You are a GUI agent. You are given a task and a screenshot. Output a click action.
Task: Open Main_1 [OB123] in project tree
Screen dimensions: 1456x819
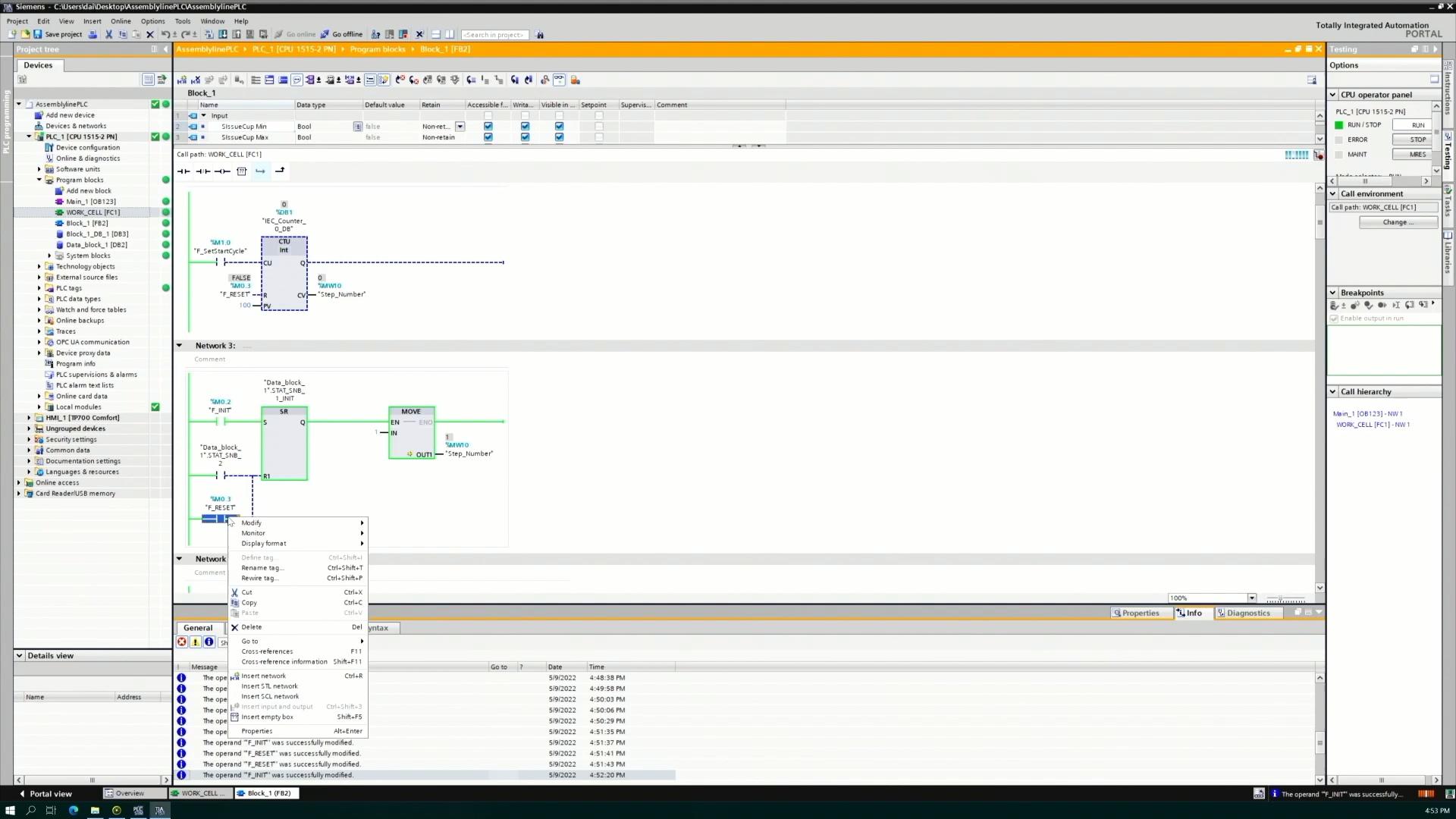[x=90, y=202]
